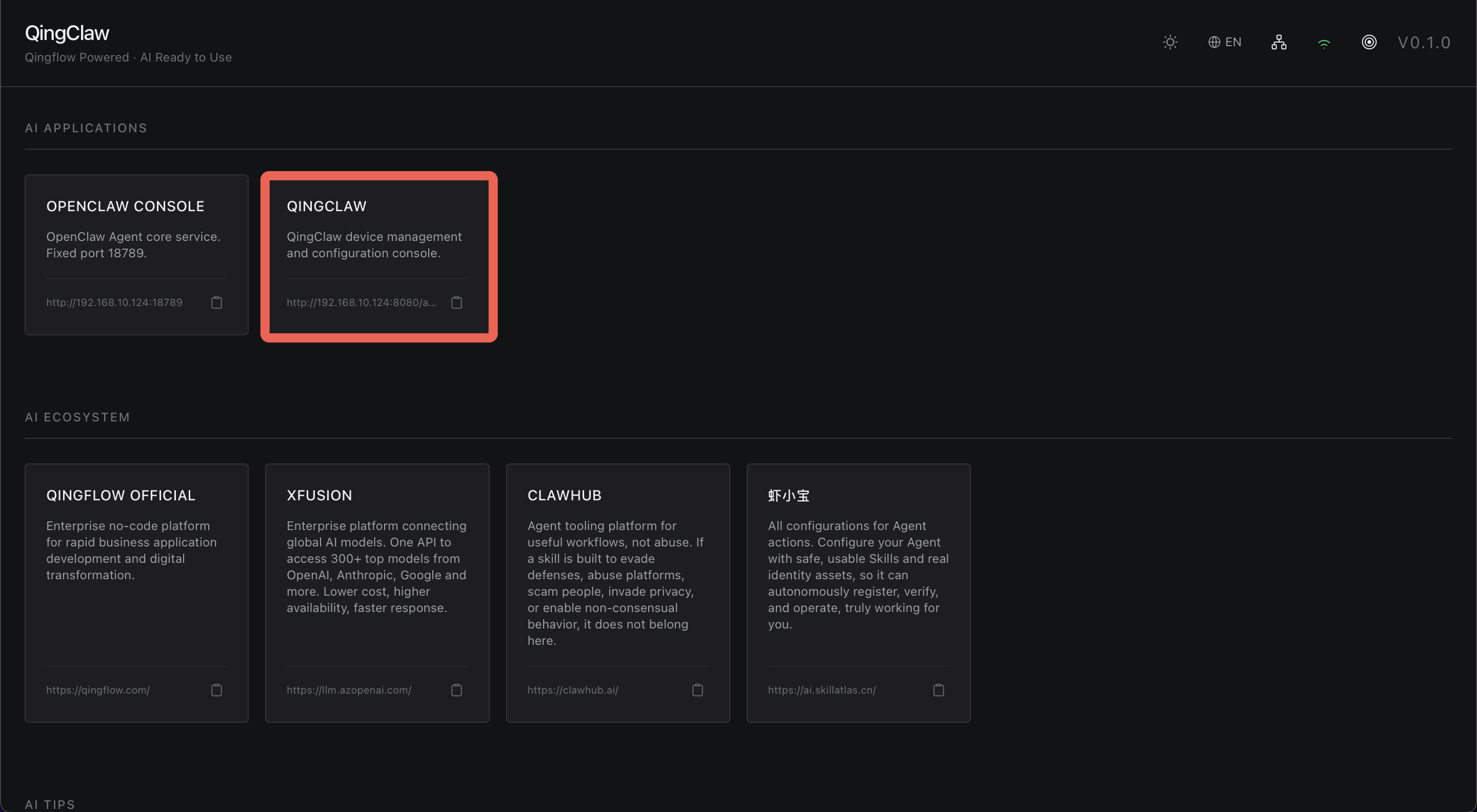Click the 'Agent tooling platform' description

615,583
